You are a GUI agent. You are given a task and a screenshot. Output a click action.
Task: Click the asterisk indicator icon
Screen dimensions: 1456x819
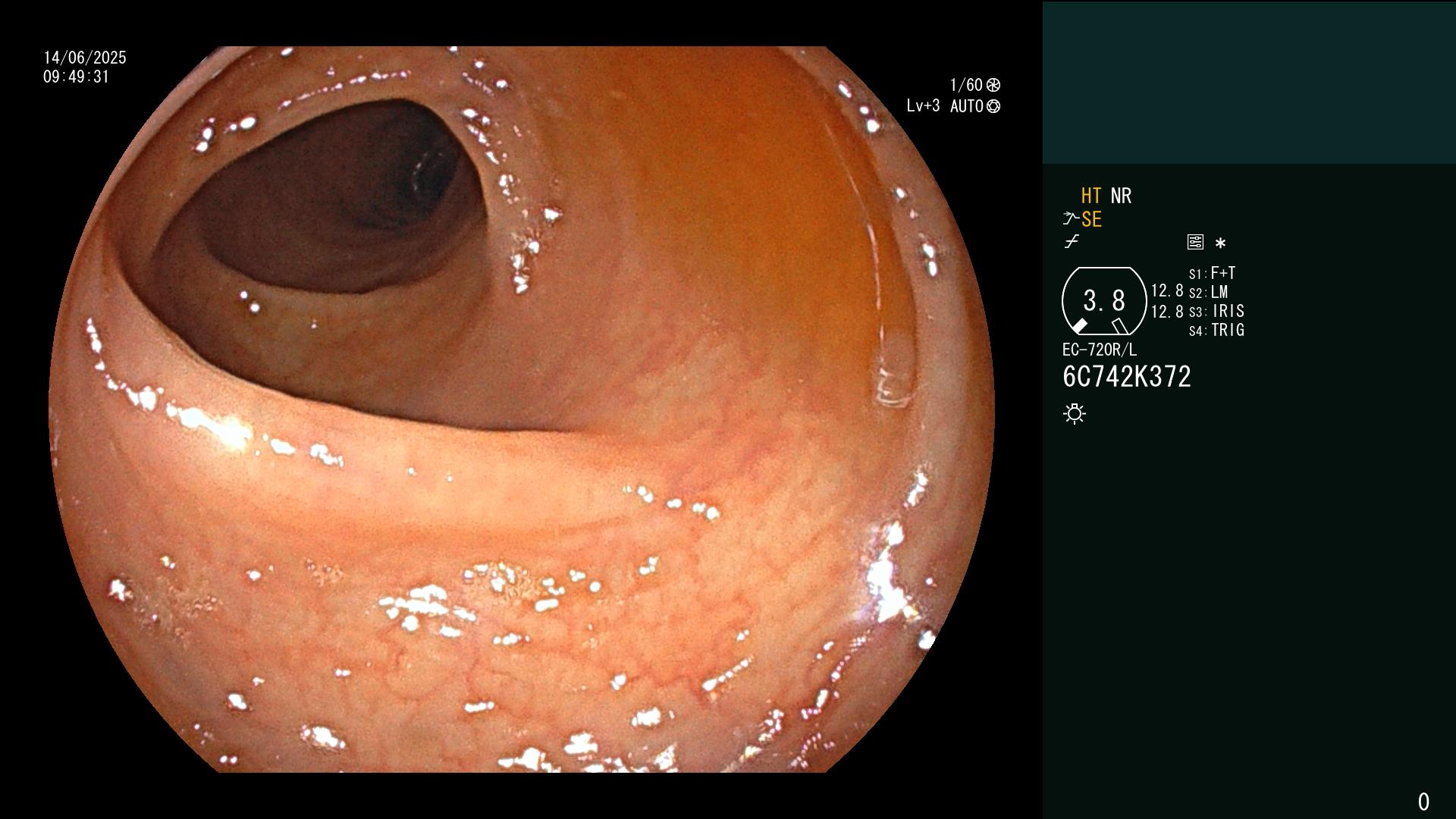[x=1220, y=243]
